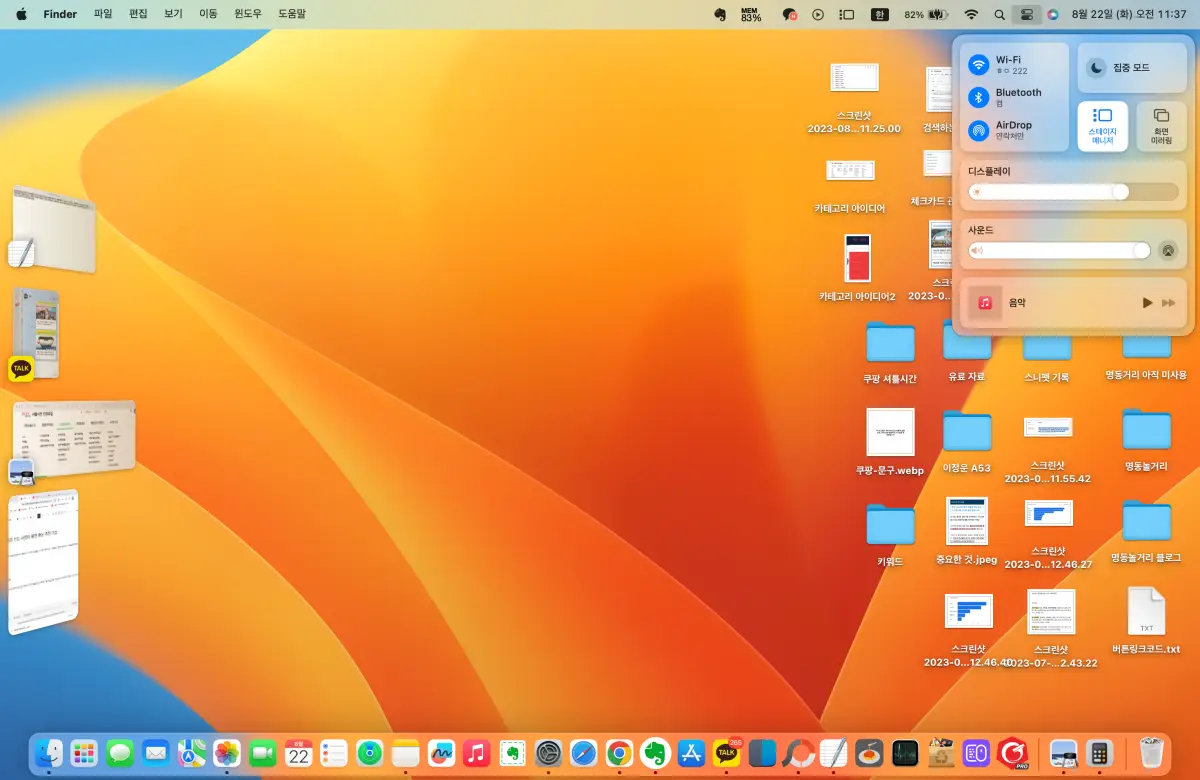
Task: Open 화면 미러링 screen mirroring
Action: (x=1161, y=126)
